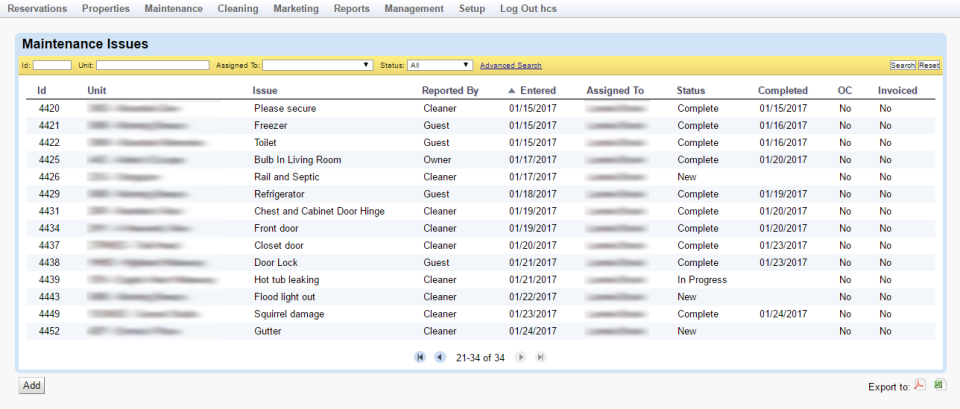Click Id 4452 cell
Screen dimensions: 960x409
coord(49,331)
